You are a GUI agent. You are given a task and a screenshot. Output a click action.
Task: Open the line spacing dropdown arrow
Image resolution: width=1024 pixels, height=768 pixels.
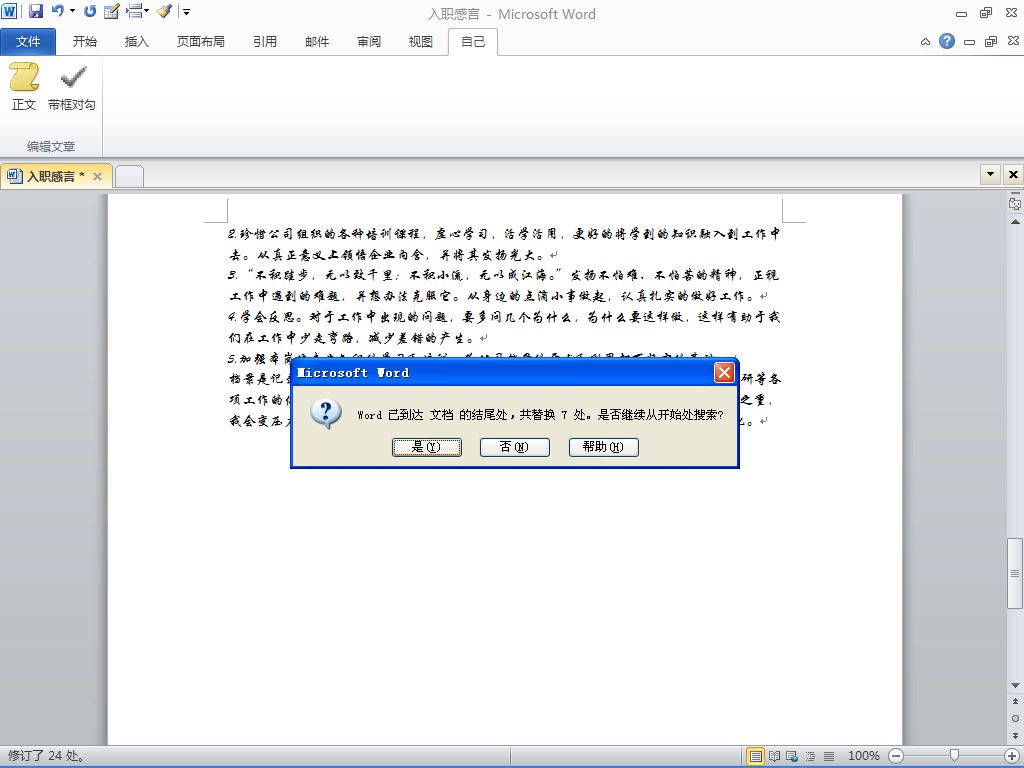point(146,11)
